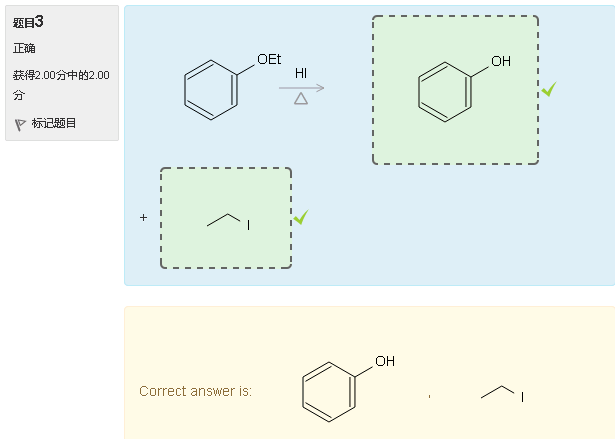Viewport: 615px width, 439px height.
Task: Click the green checkmark next to phenol answer
Action: [x=549, y=89]
